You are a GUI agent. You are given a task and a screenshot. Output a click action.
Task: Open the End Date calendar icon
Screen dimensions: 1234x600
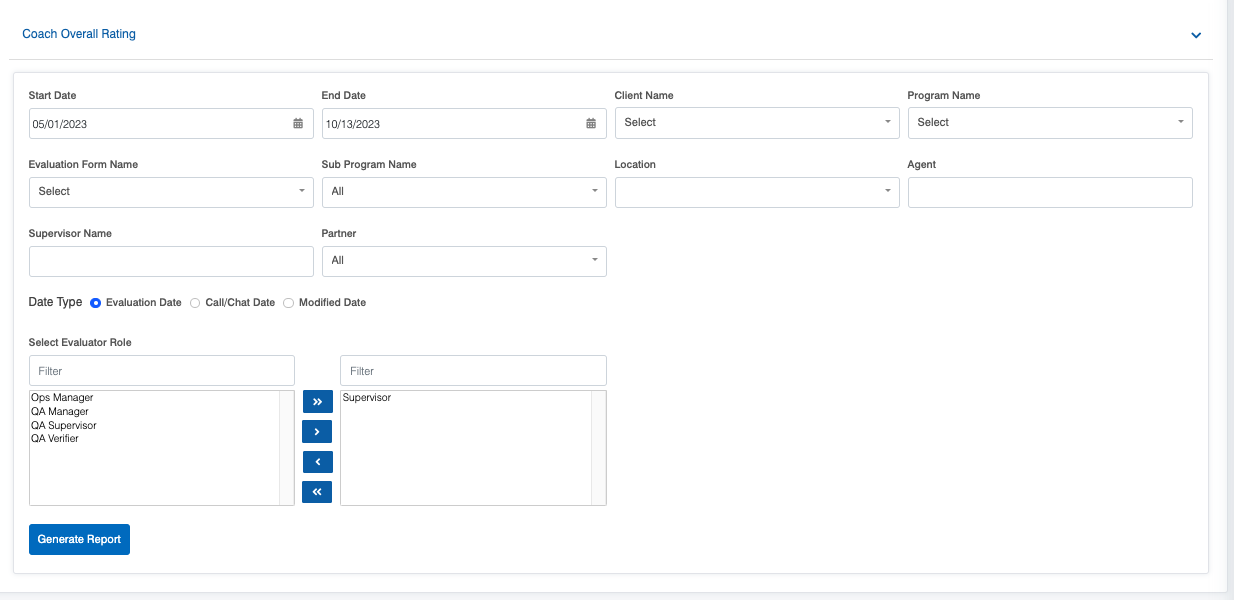[591, 123]
